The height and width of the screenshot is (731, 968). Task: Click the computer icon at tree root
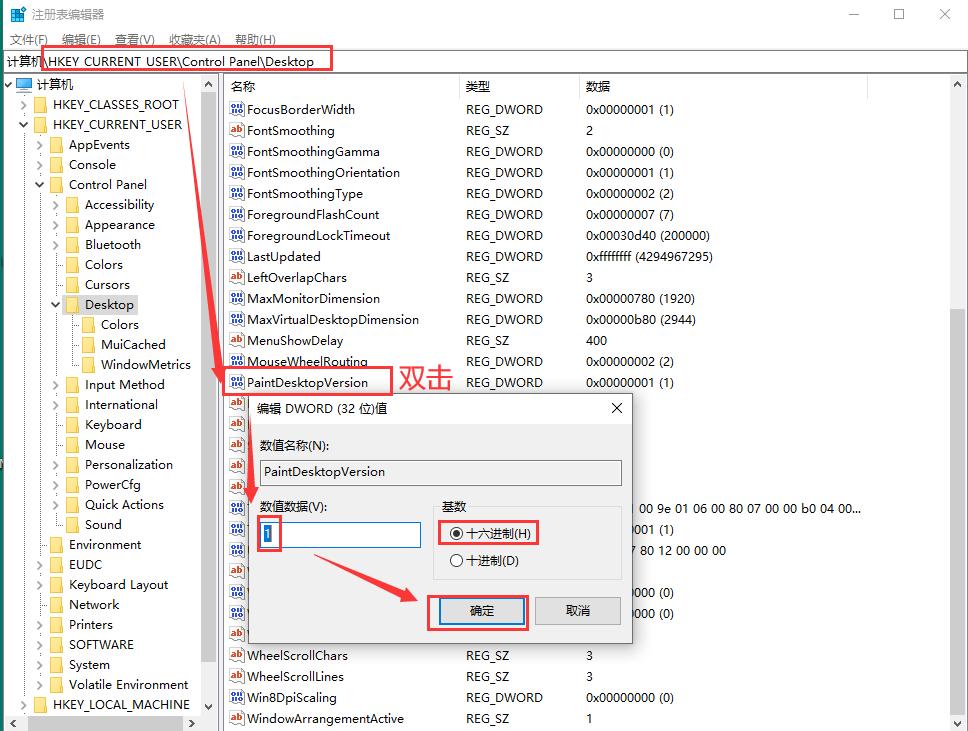[x=24, y=85]
